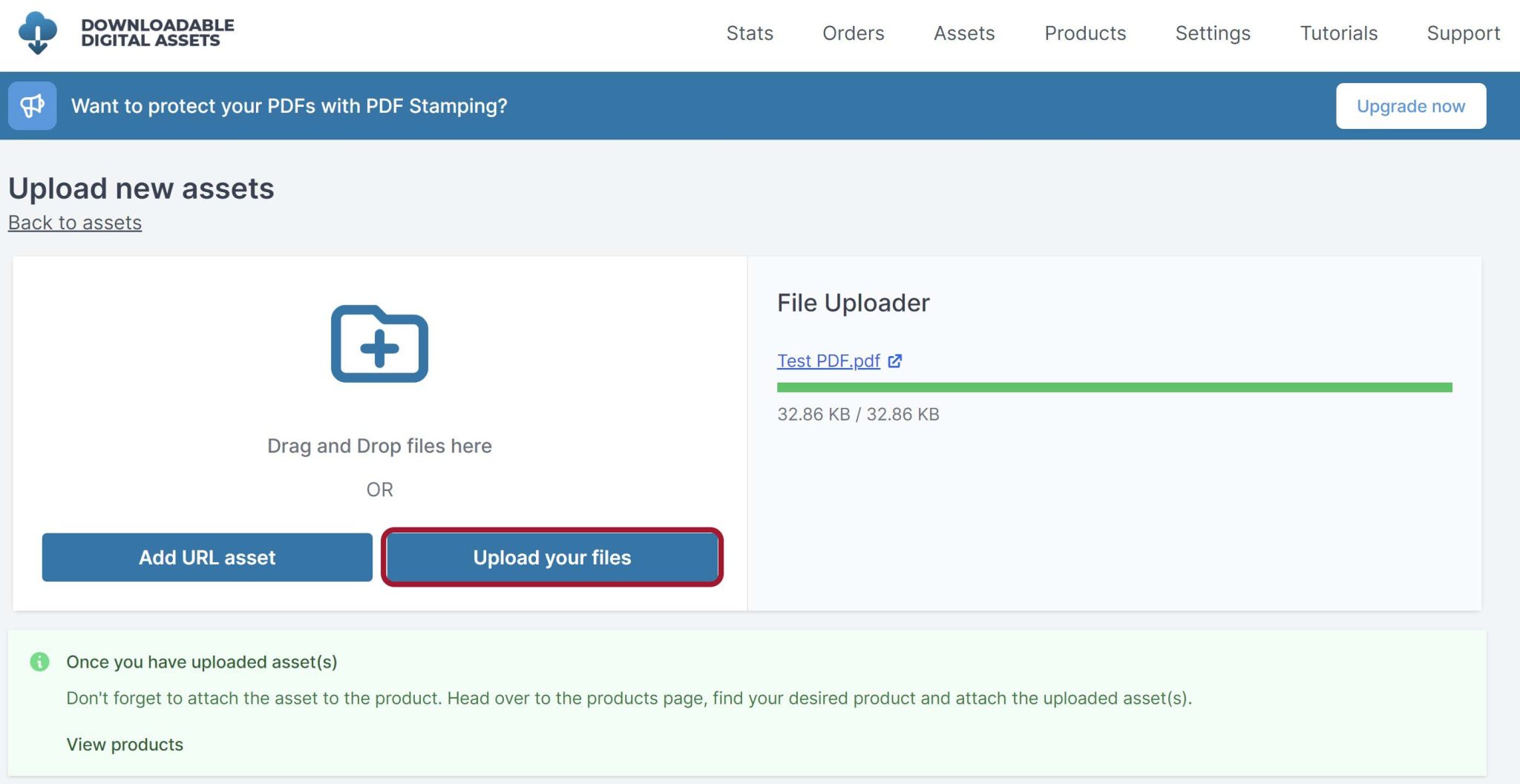Viewport: 1520px width, 784px height.
Task: Click the green upload progress bar
Action: coord(1114,387)
